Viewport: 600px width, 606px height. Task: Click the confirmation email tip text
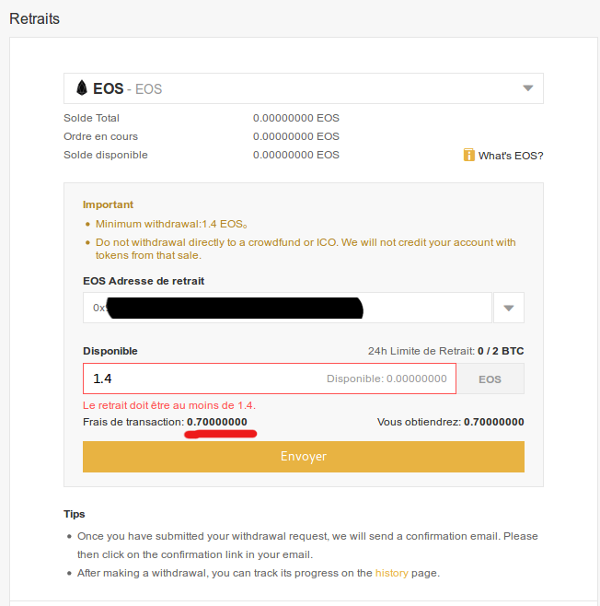tap(307, 545)
